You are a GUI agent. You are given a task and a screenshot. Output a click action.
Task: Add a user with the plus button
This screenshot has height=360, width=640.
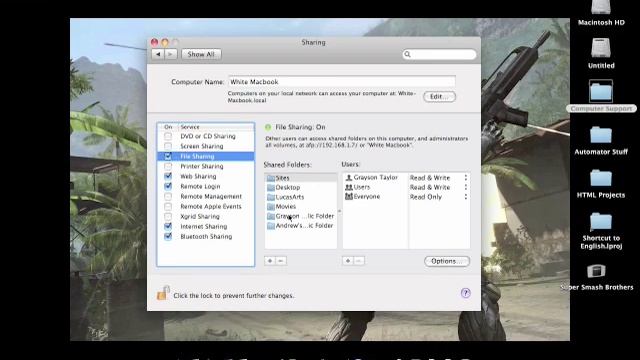348,261
